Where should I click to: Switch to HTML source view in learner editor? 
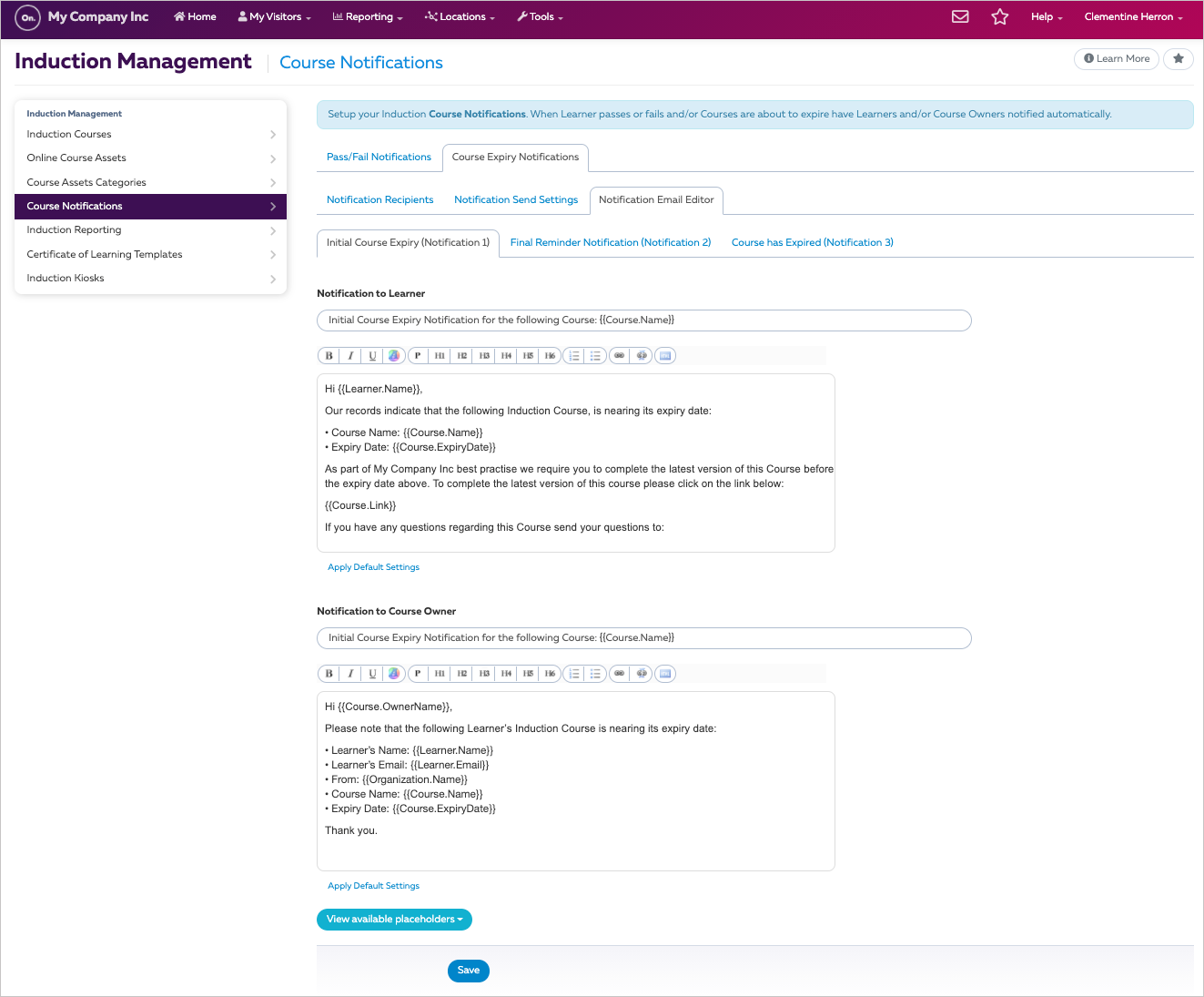click(x=665, y=355)
